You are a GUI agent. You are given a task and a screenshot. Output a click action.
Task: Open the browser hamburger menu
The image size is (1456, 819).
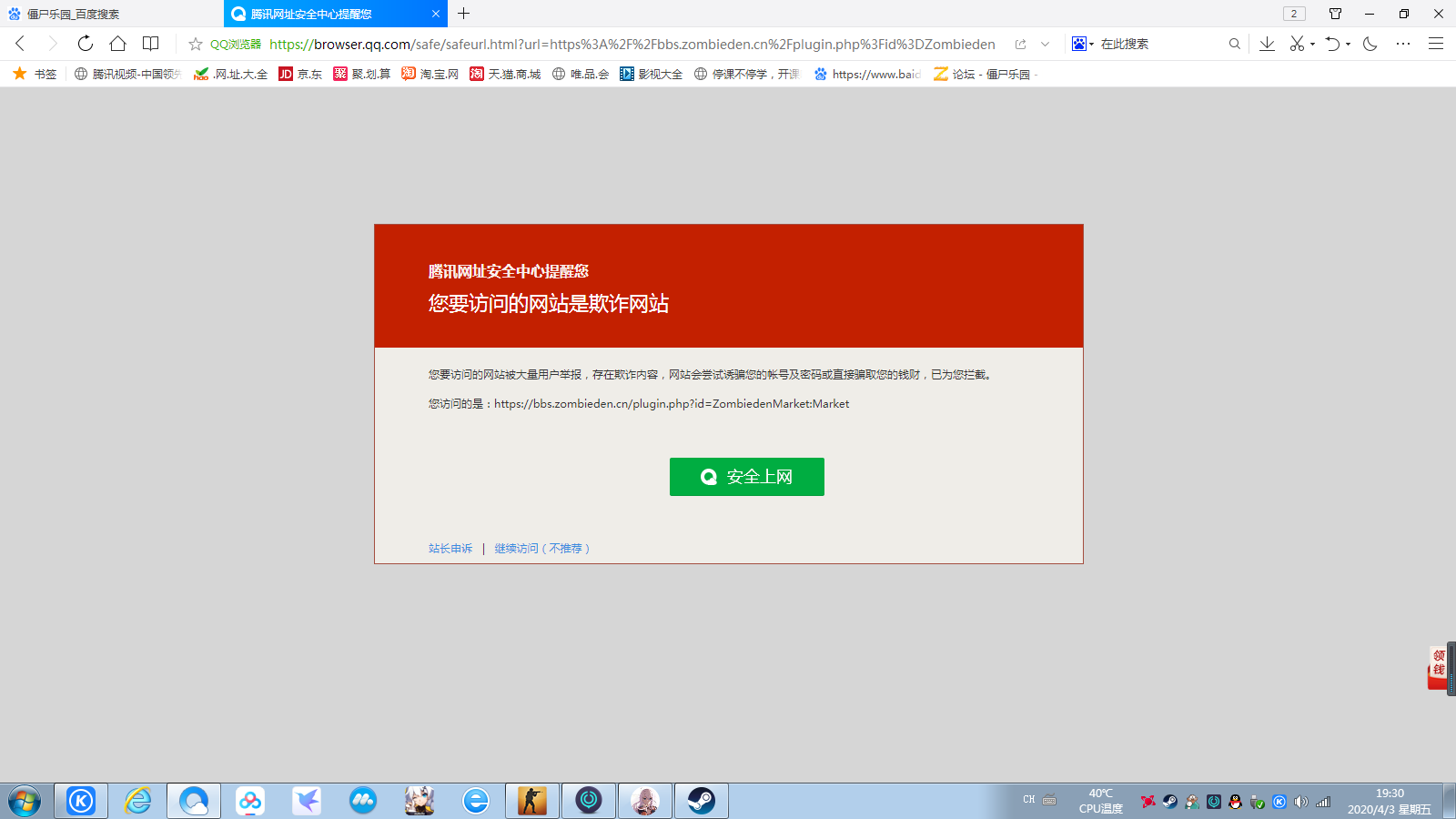[x=1436, y=43]
